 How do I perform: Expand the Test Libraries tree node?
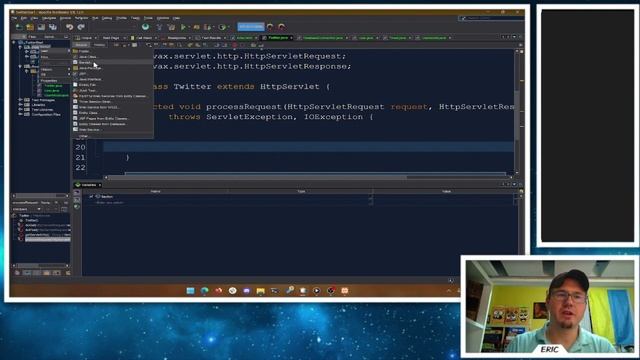(x=20, y=109)
